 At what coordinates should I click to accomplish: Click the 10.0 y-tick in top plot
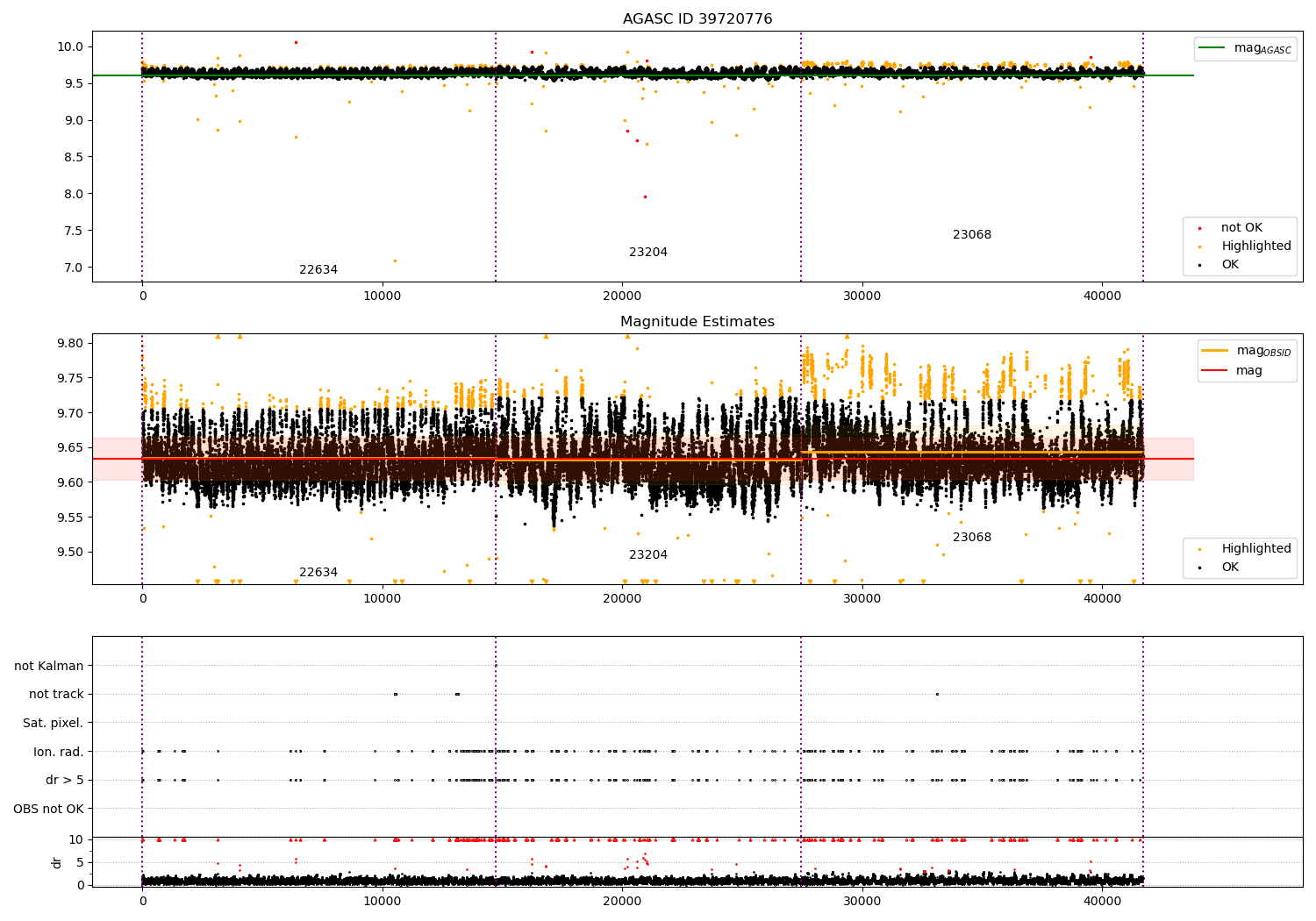71,46
